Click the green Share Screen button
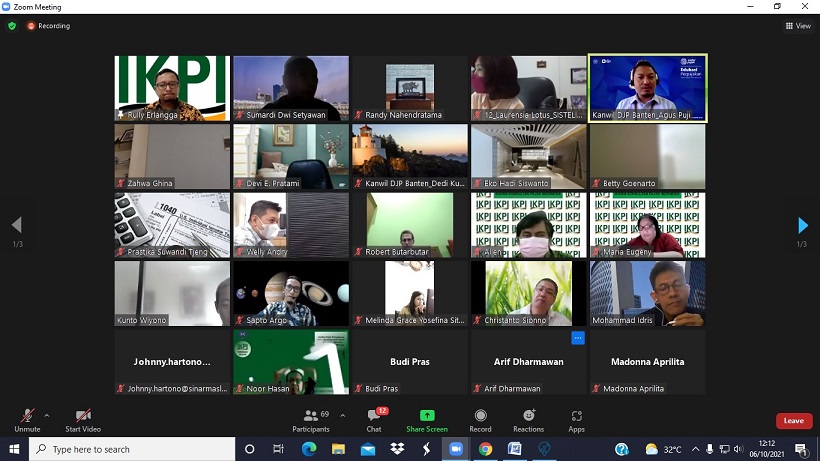 coord(427,419)
